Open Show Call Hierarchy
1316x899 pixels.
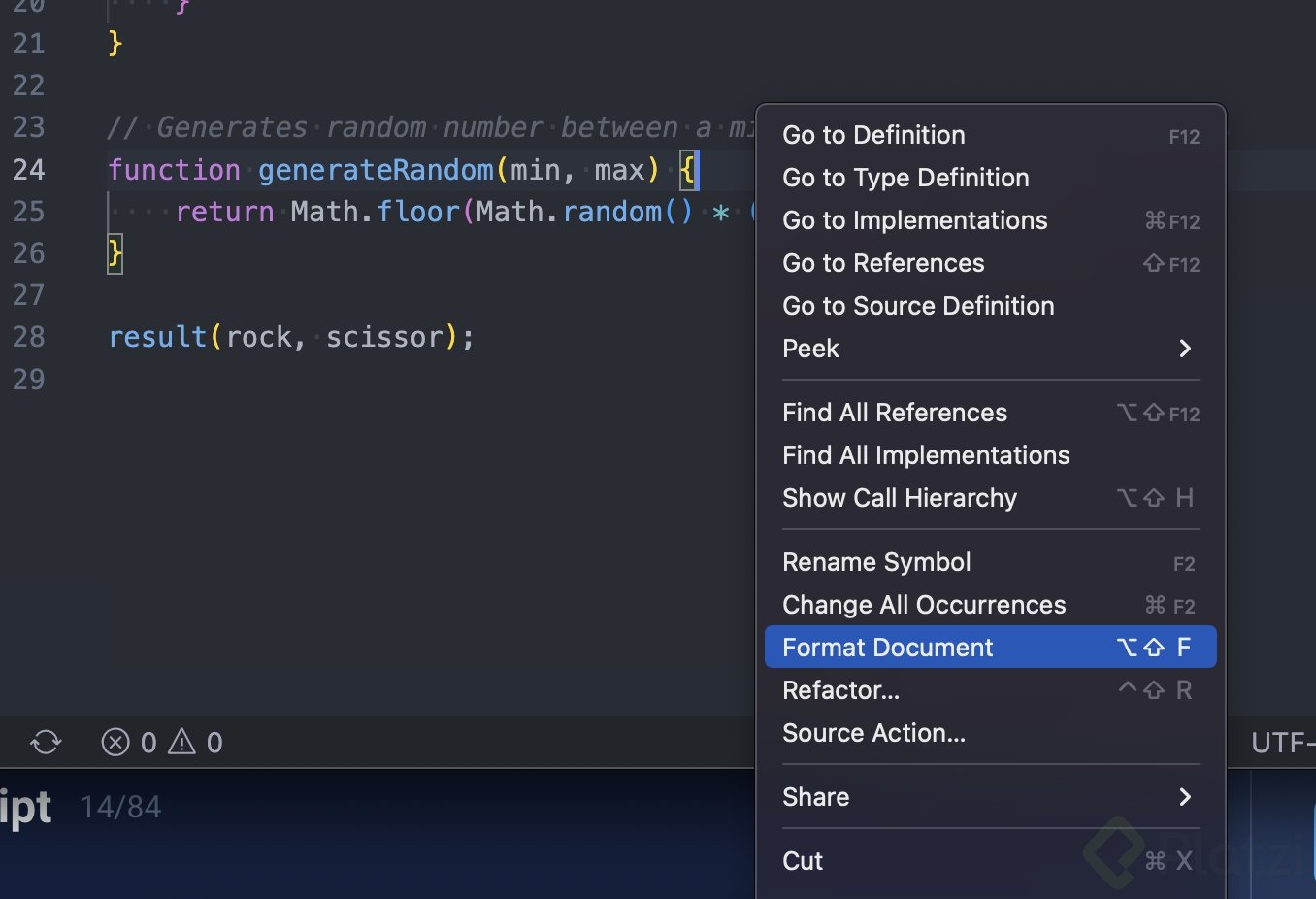(900, 498)
